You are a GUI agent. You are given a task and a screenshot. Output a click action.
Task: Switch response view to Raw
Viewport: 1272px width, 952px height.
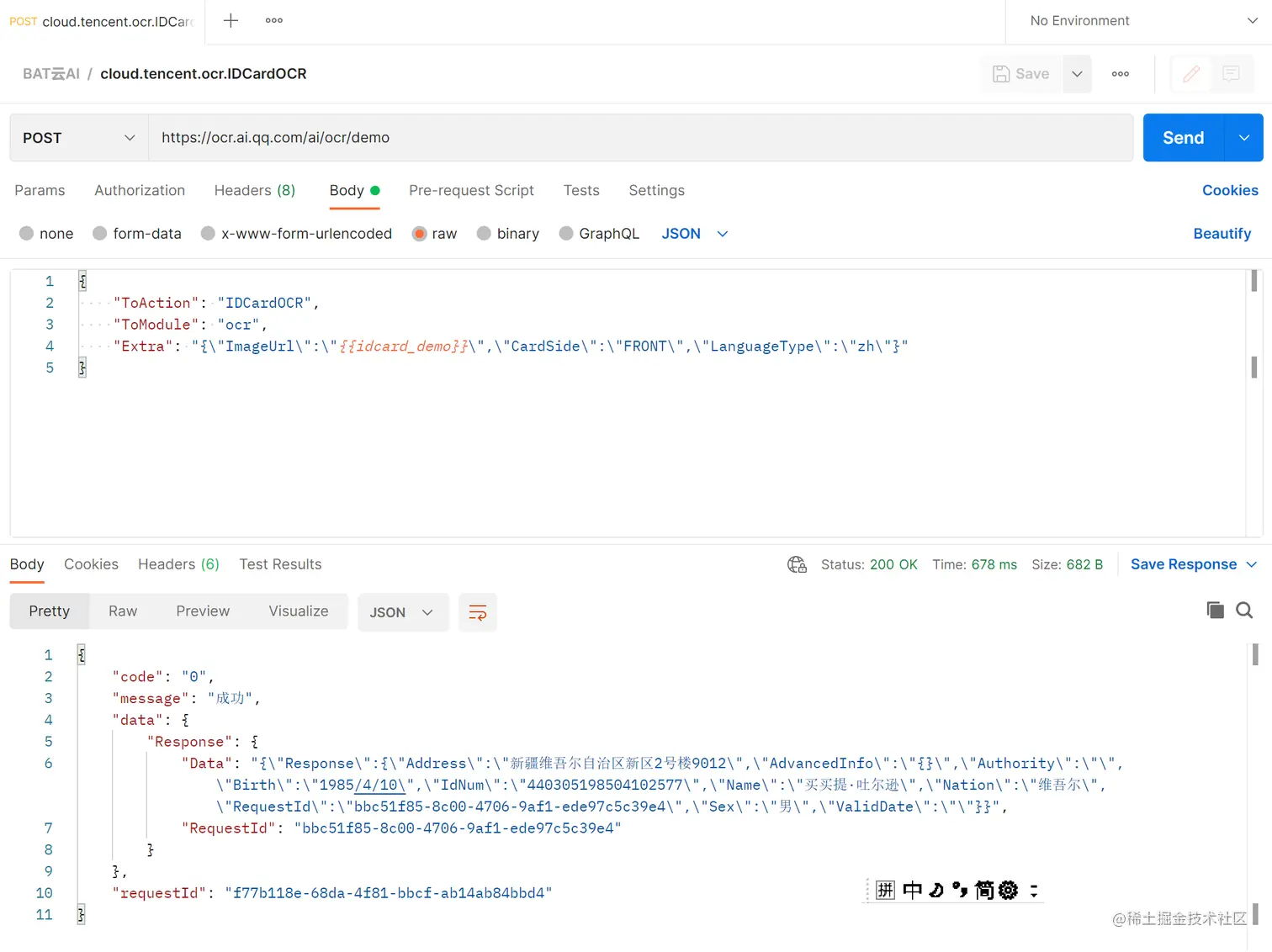point(123,611)
